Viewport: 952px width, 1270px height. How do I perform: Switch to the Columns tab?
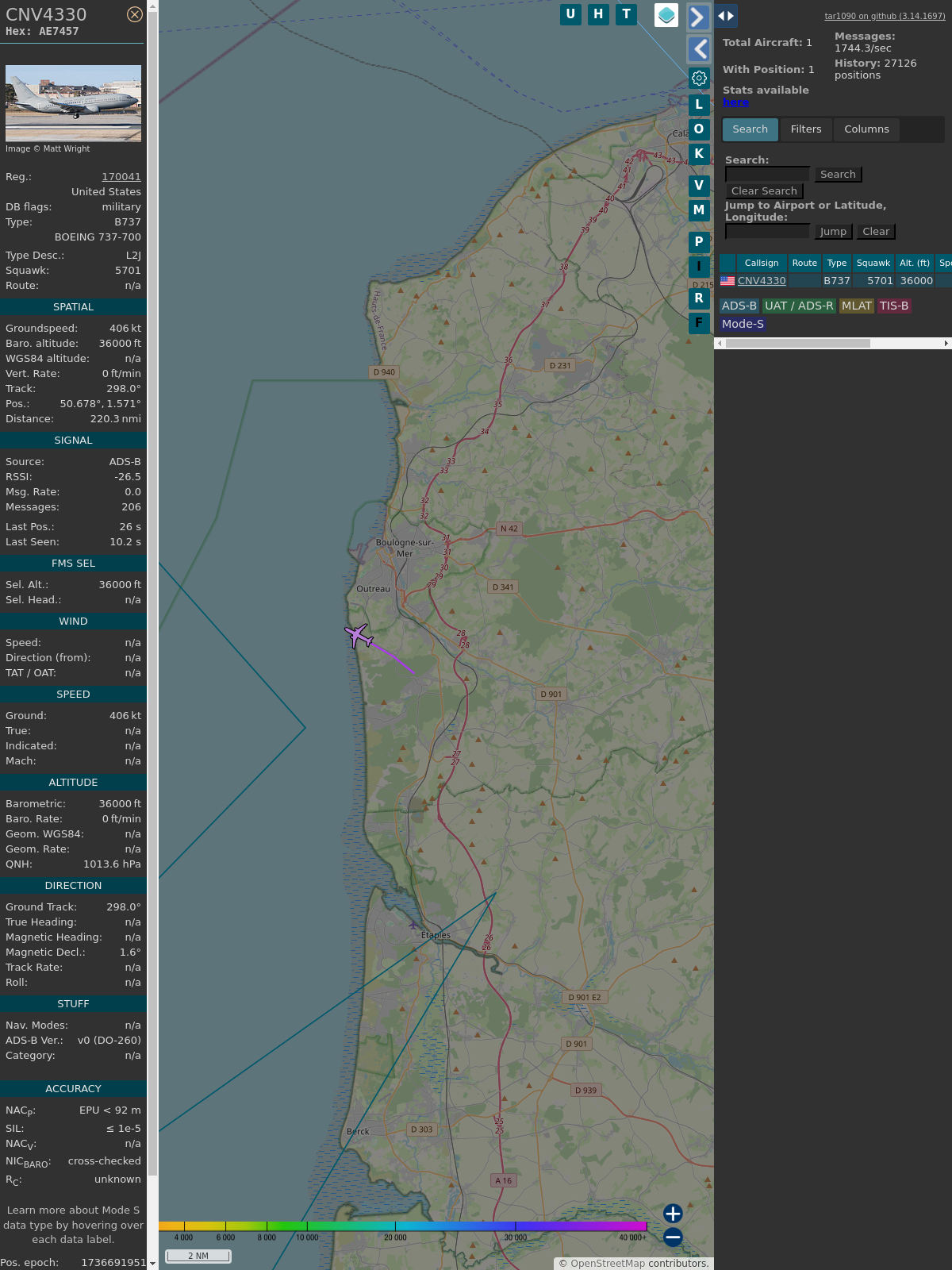[x=866, y=129]
